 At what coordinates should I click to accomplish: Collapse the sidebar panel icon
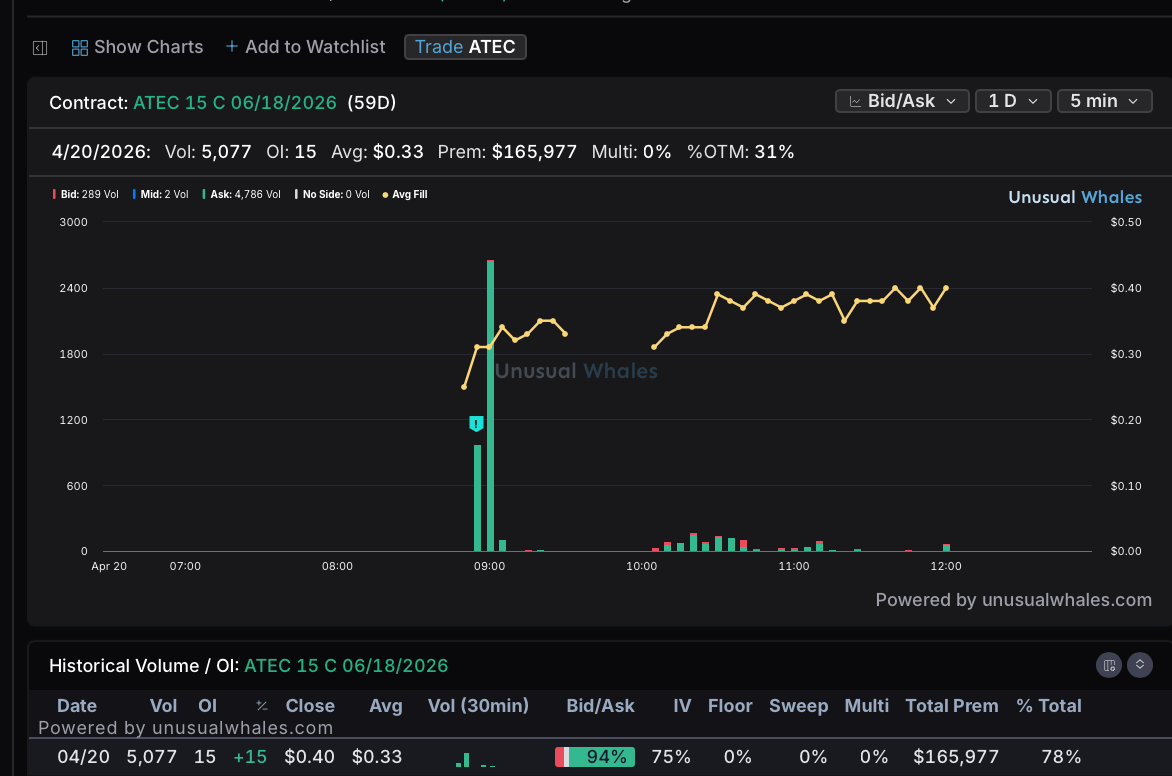pyautogui.click(x=40, y=48)
